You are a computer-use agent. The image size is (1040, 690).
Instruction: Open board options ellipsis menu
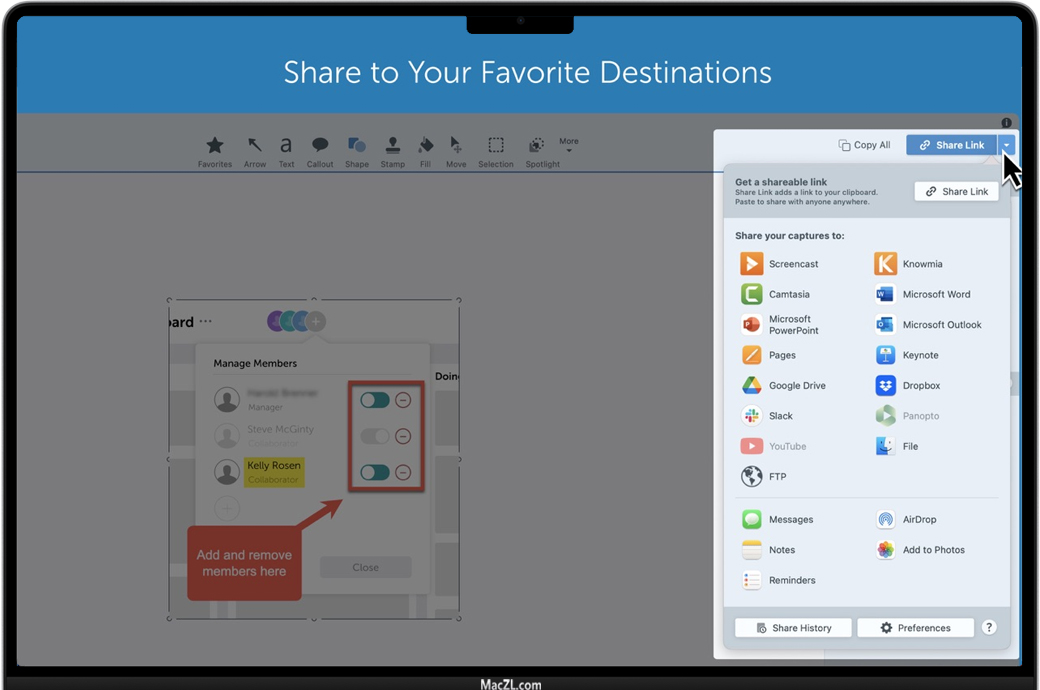coord(206,322)
